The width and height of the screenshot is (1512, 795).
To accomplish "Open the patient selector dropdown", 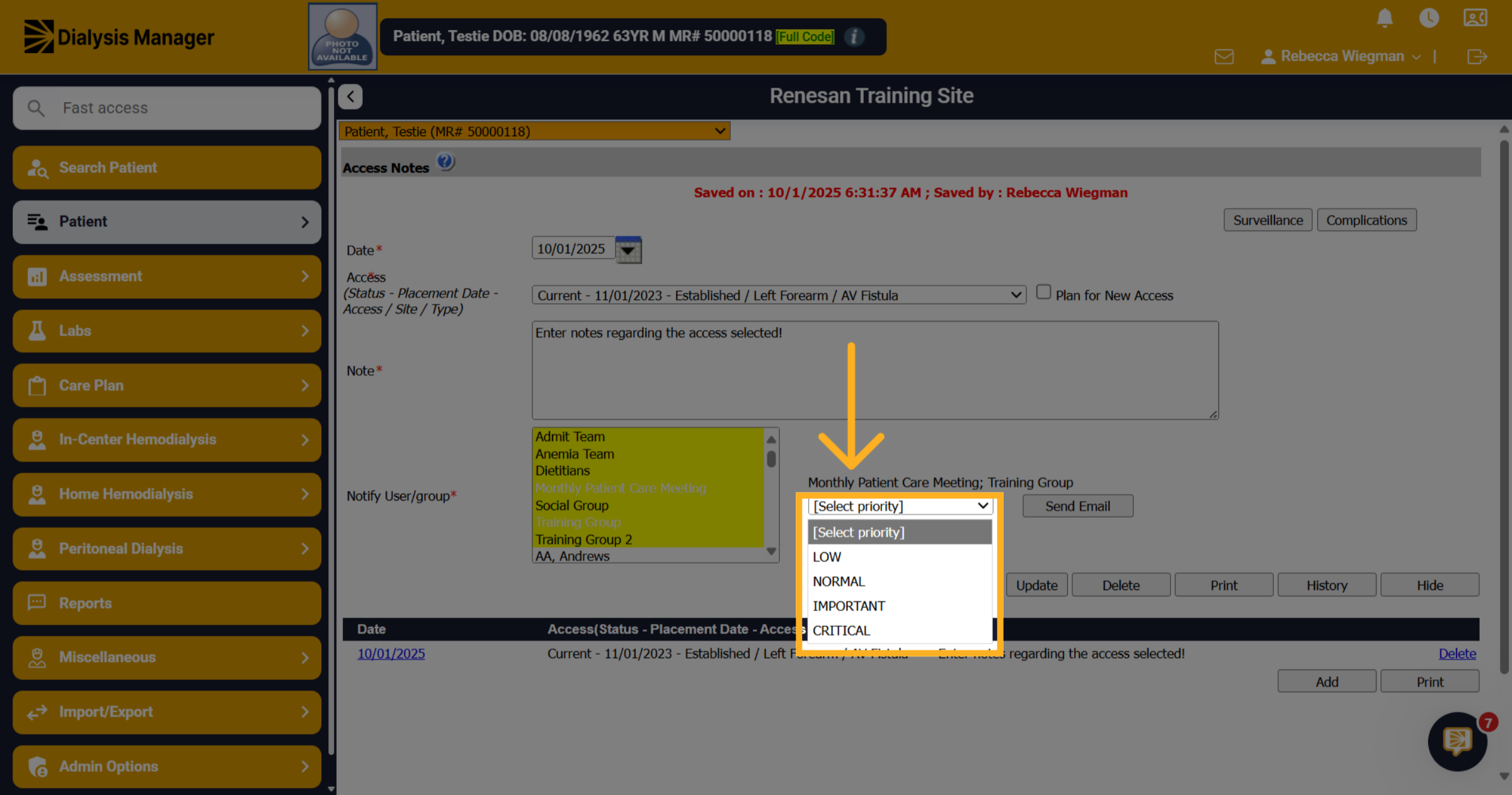I will [534, 131].
